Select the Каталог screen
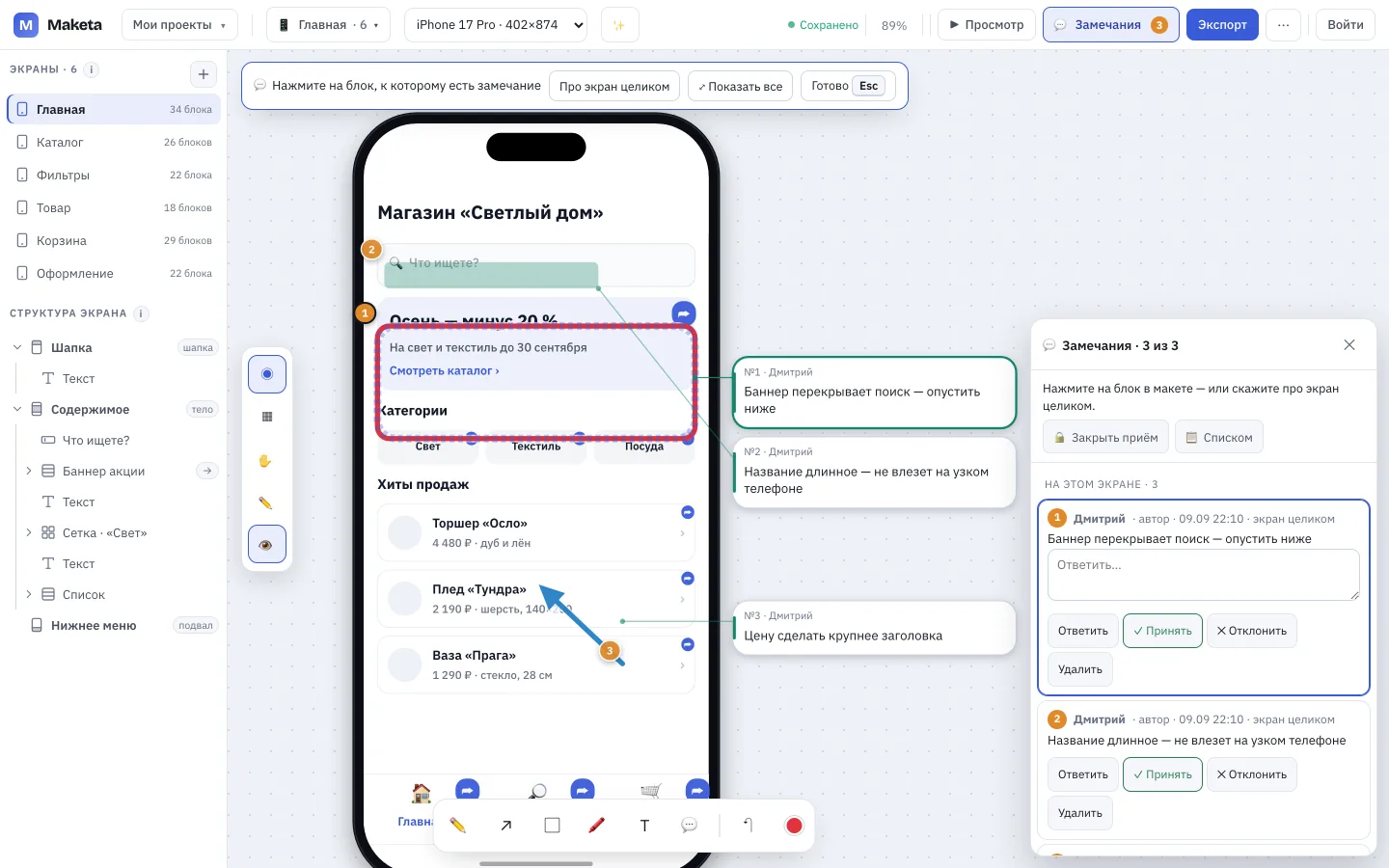Screen dimensions: 1389x868 (x=114, y=142)
